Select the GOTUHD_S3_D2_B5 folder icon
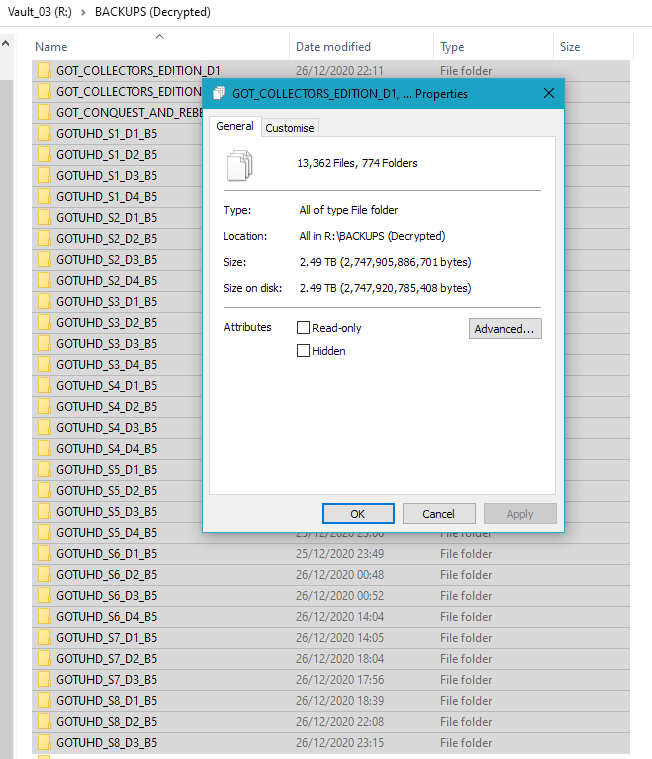This screenshot has height=759, width=652. pos(44,322)
